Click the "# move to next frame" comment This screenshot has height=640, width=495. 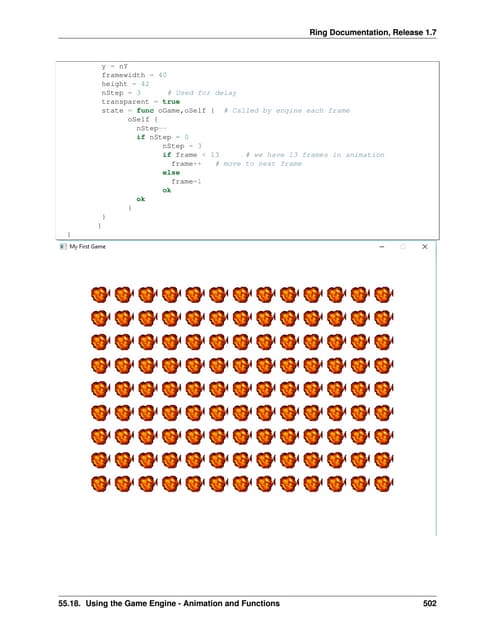click(258, 164)
